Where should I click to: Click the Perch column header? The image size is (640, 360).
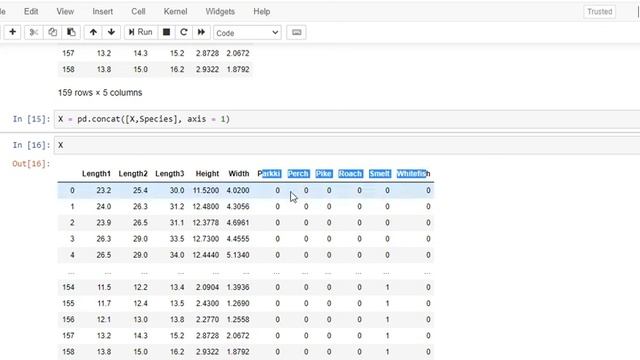(298, 173)
